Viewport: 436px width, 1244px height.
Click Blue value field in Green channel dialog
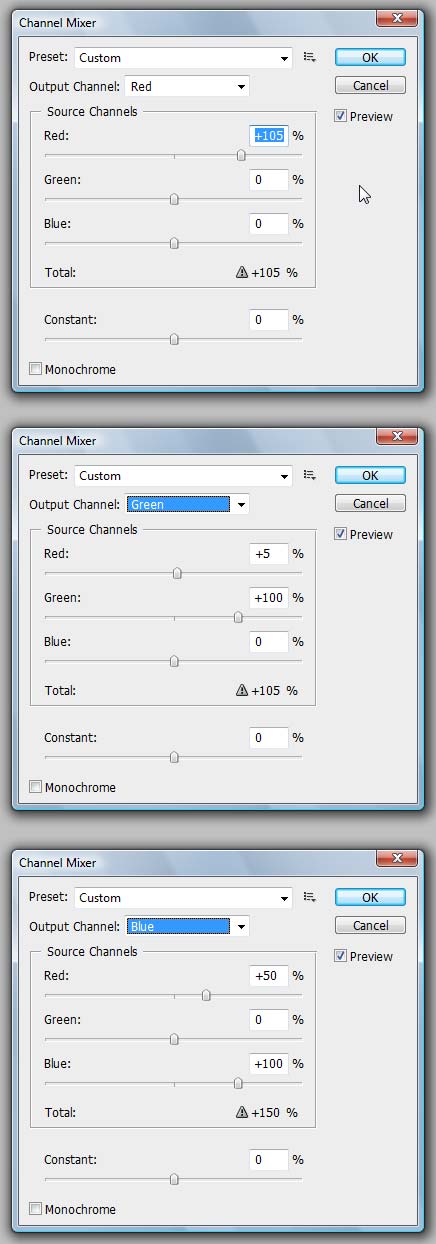pos(268,642)
